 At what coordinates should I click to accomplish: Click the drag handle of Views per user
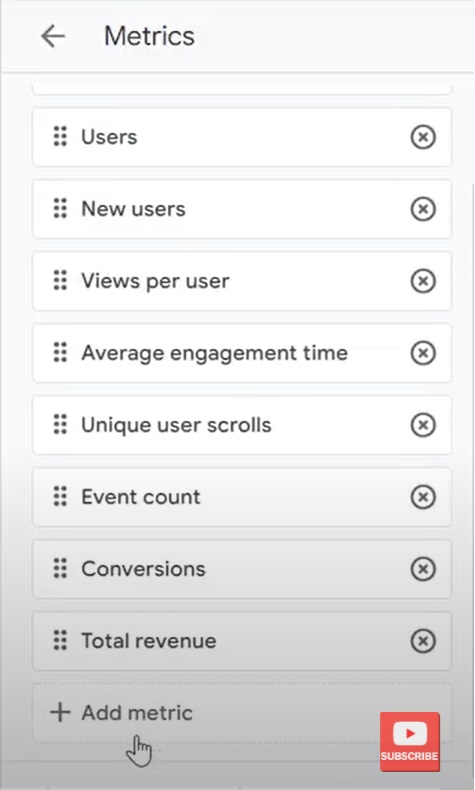(60, 281)
